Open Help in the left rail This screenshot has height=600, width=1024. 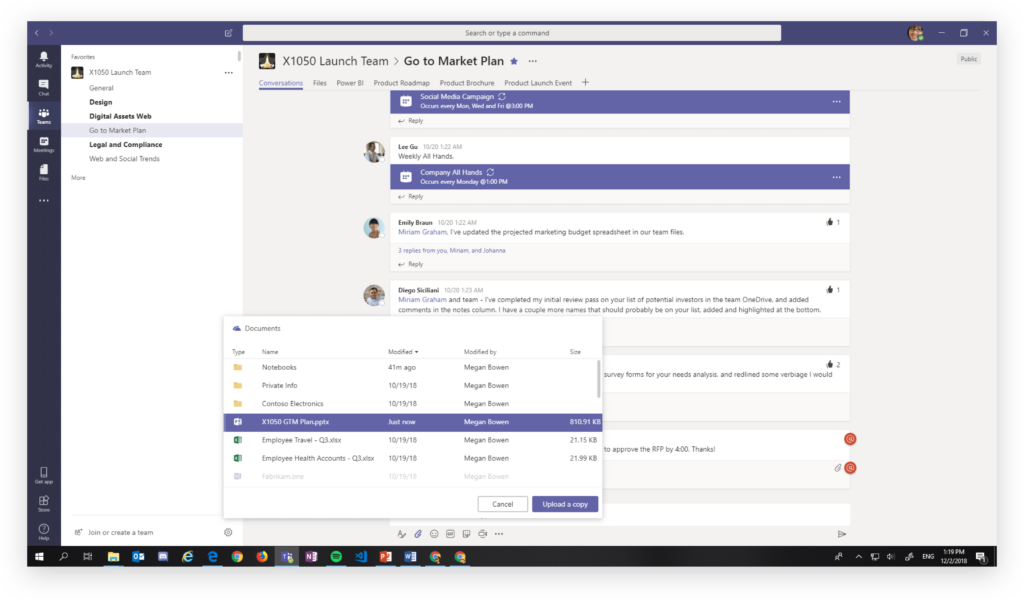[x=44, y=531]
